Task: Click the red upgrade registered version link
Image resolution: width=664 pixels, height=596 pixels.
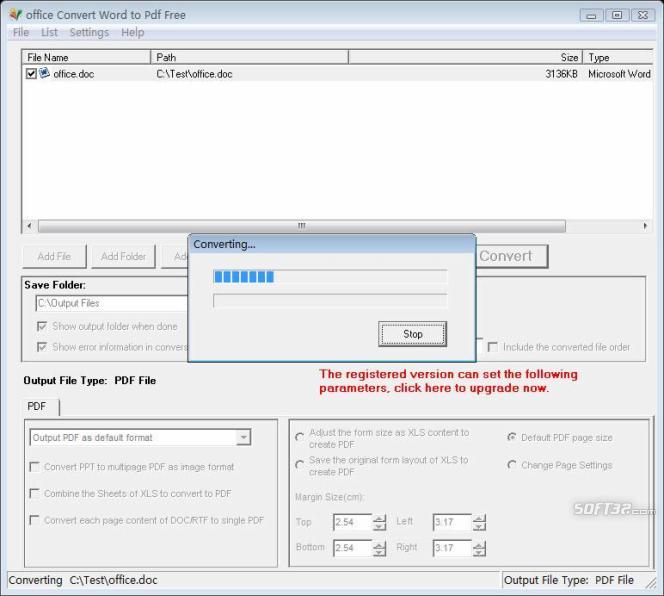Action: [448, 381]
